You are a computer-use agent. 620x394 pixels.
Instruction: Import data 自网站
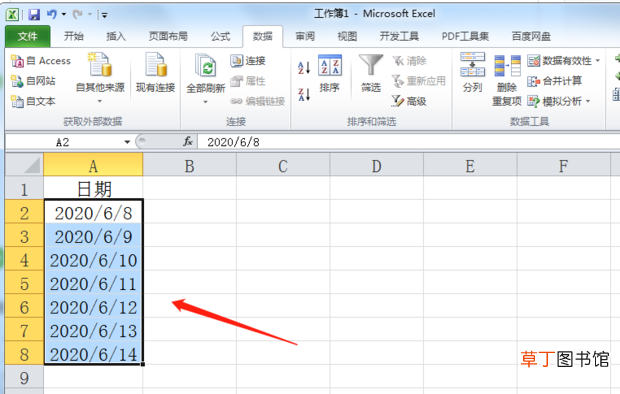coord(33,81)
